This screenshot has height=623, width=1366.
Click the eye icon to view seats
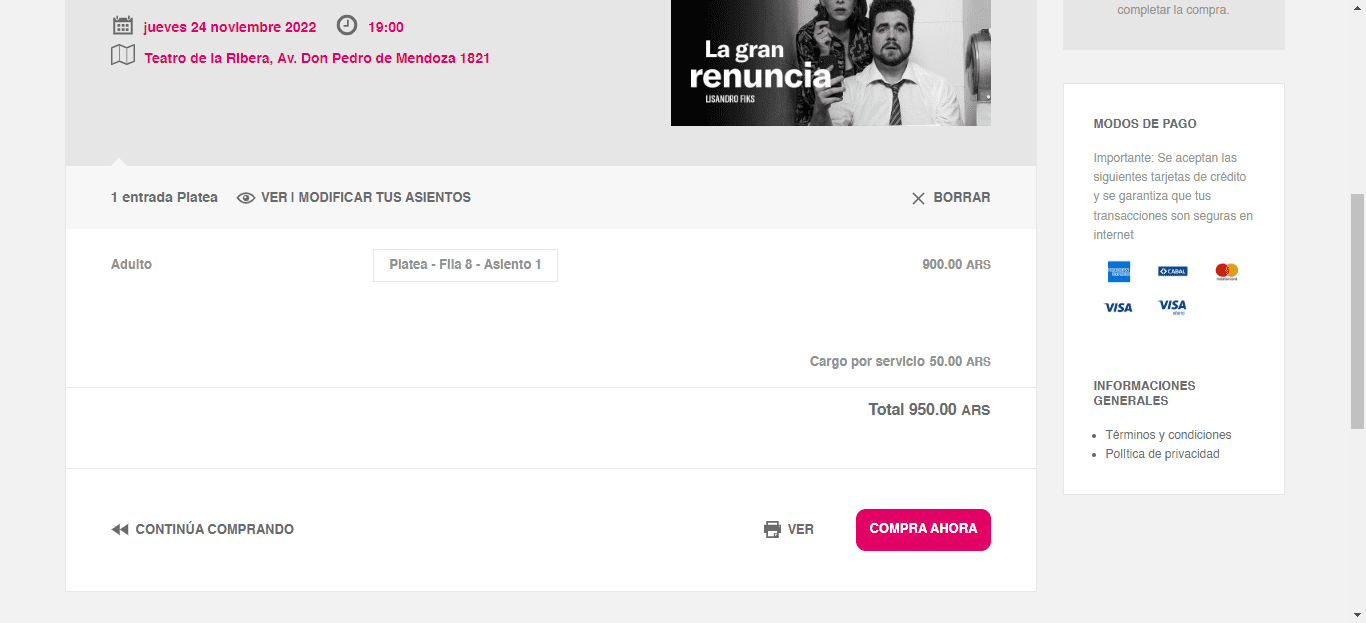[x=246, y=198]
